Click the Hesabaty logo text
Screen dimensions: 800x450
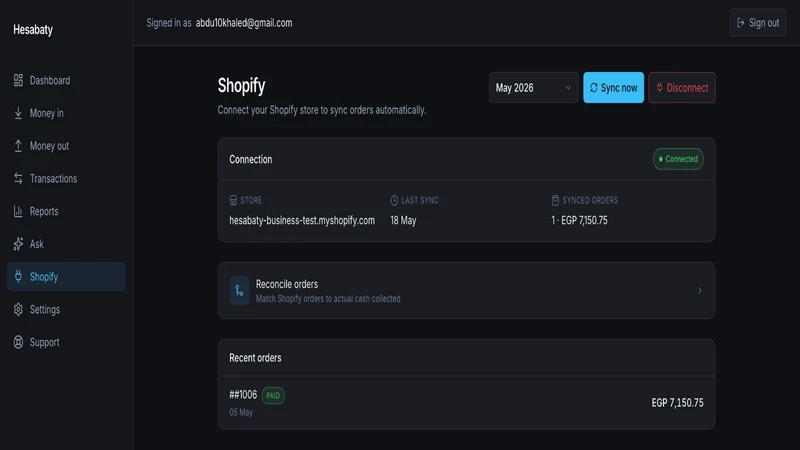click(x=33, y=30)
